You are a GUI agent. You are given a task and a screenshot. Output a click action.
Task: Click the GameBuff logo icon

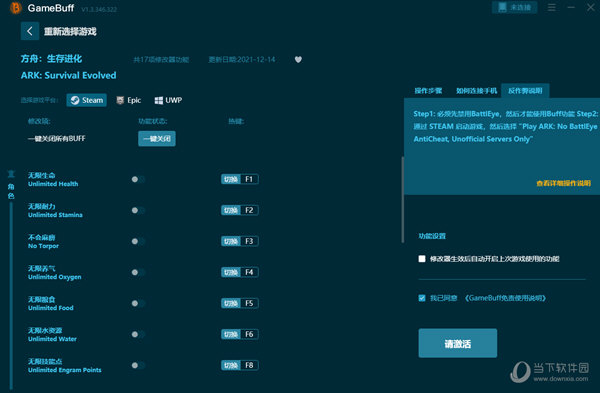click(15, 8)
